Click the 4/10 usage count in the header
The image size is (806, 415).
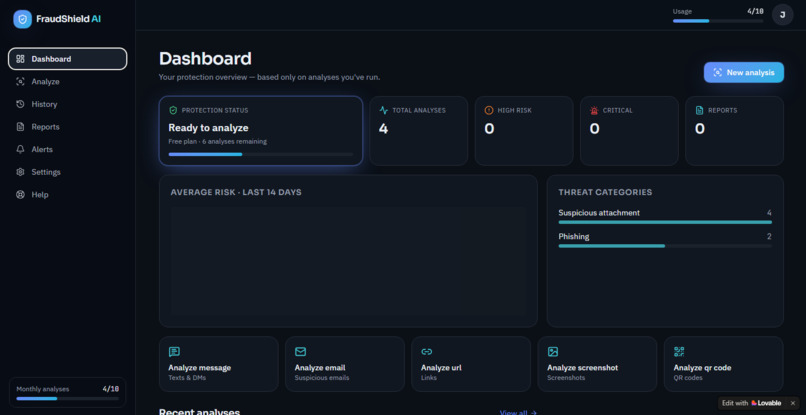755,11
